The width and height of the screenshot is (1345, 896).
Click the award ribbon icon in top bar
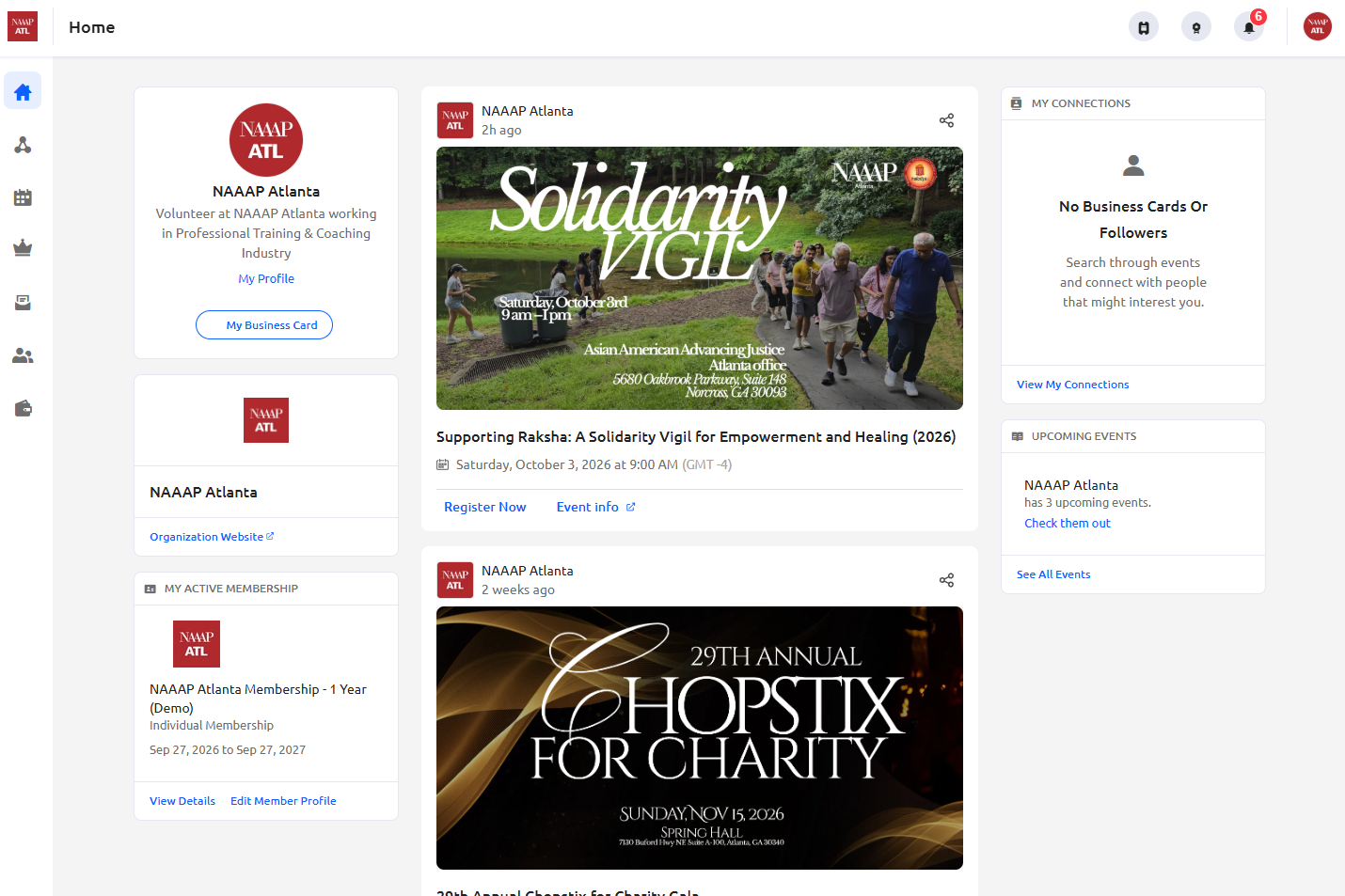coord(1196,27)
